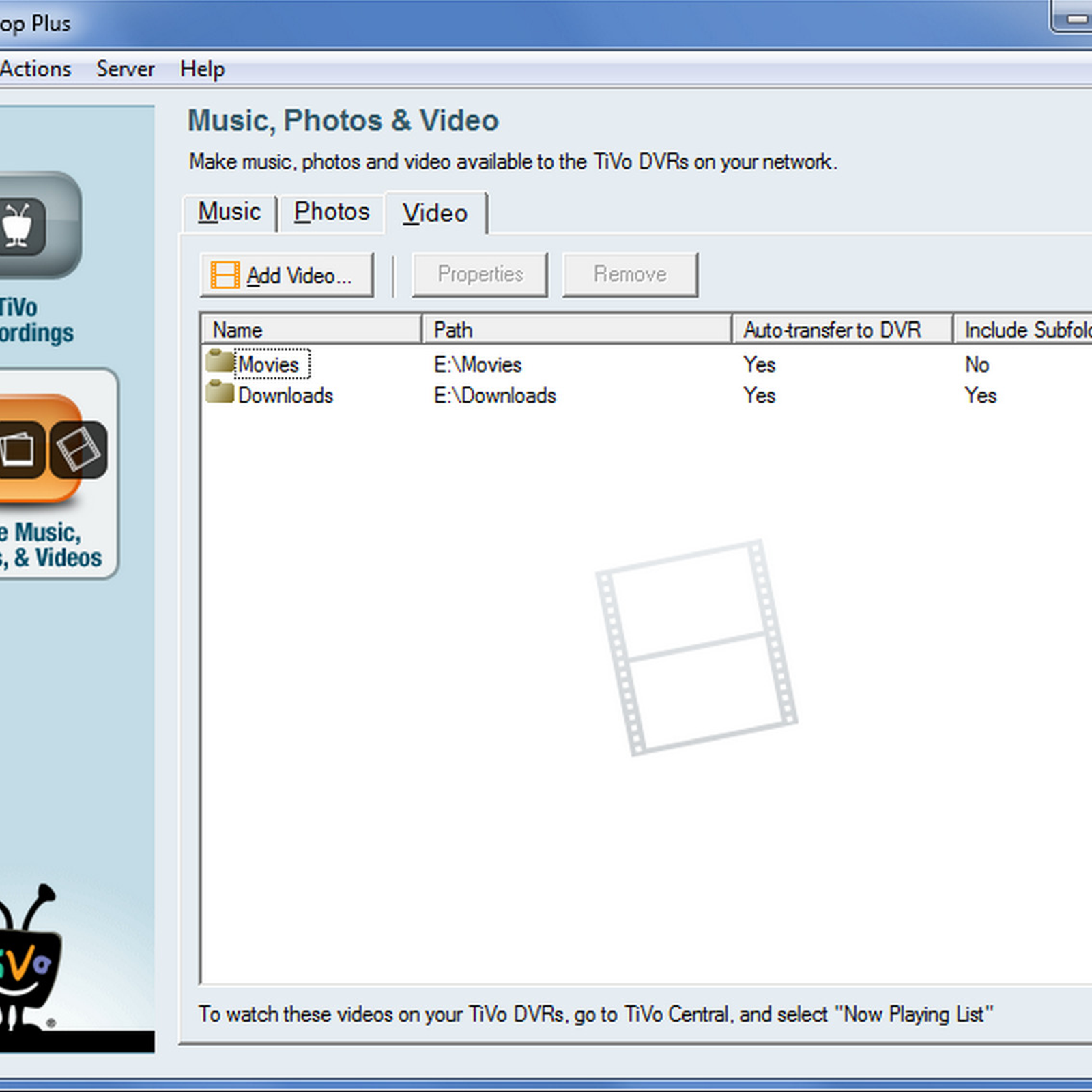
Task: Select the Movies row name
Action: click(x=270, y=364)
